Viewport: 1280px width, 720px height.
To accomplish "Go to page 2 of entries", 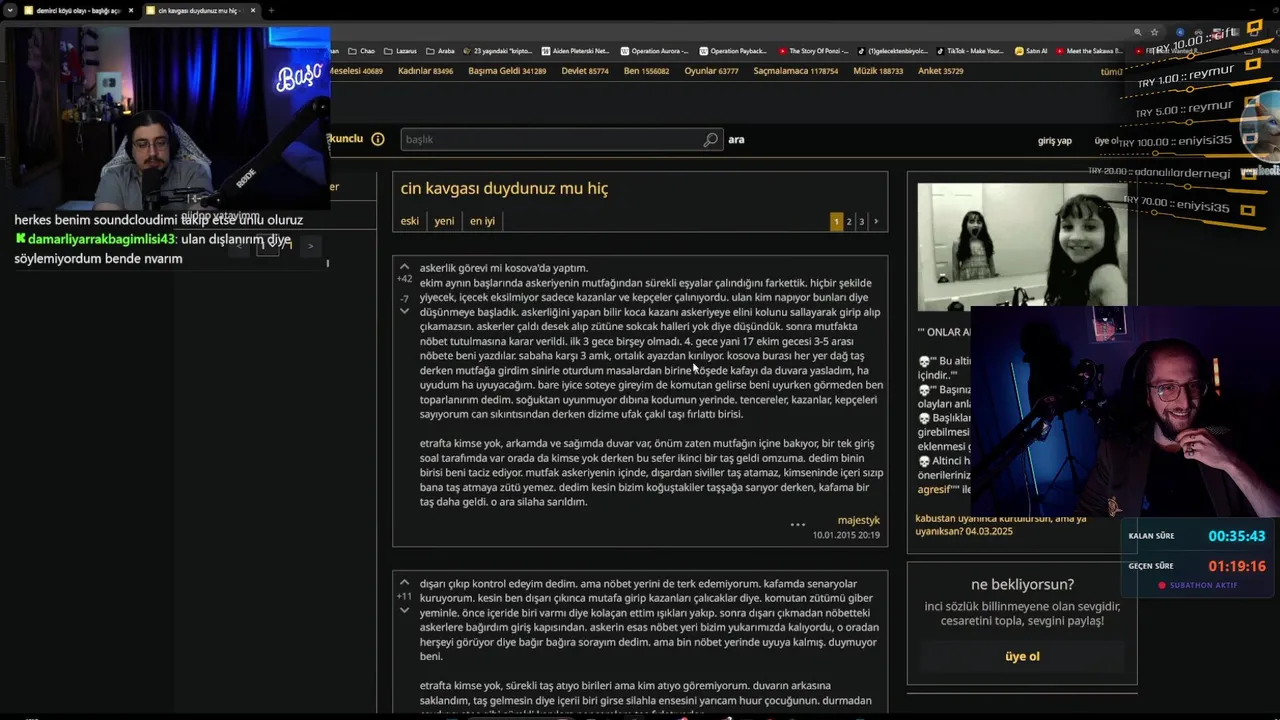I will tap(849, 221).
